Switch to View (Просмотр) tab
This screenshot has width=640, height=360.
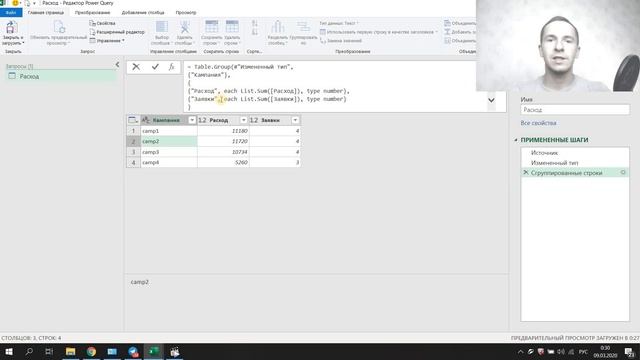pos(186,13)
